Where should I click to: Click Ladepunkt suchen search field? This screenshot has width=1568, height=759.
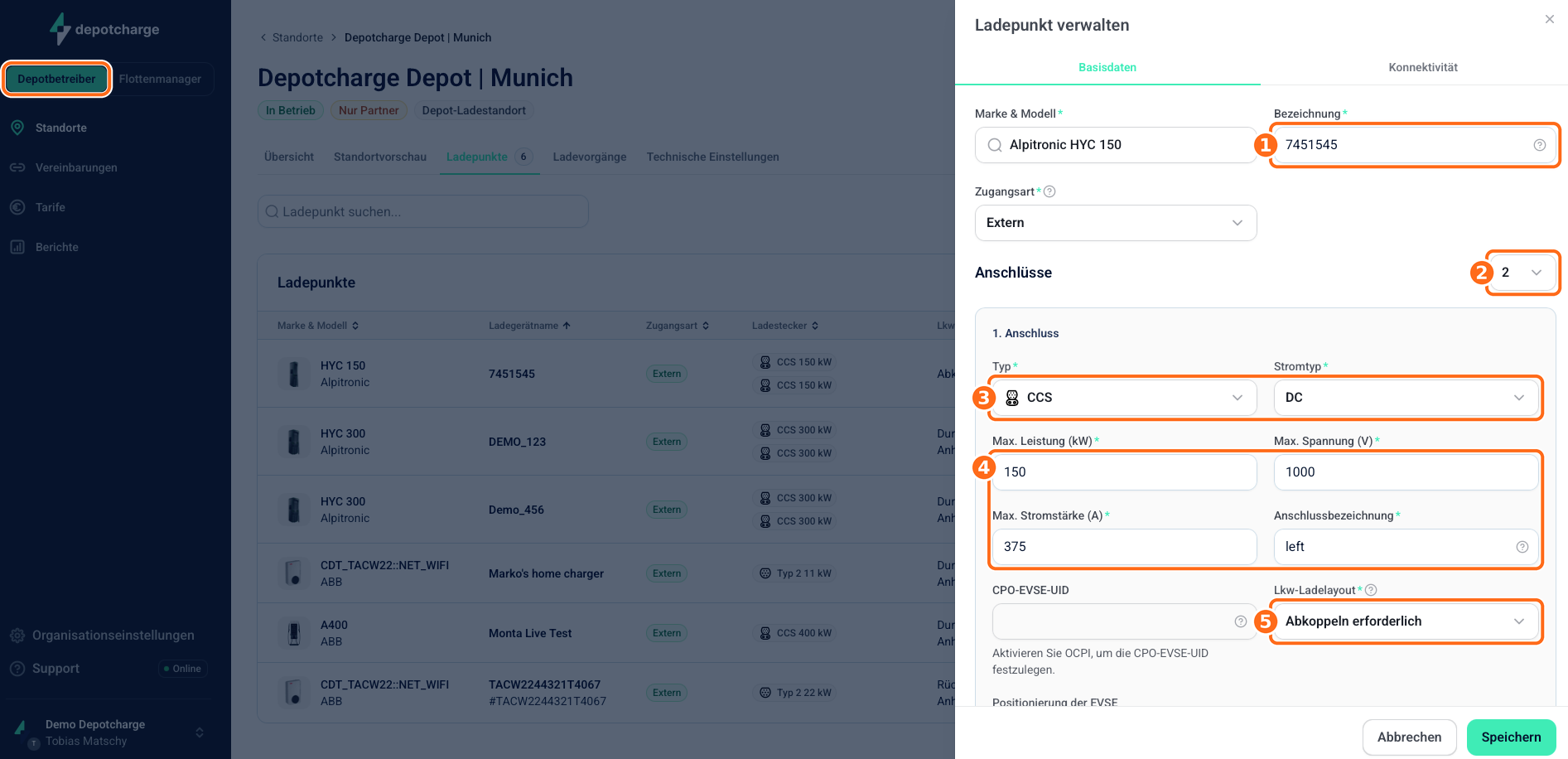click(x=423, y=211)
